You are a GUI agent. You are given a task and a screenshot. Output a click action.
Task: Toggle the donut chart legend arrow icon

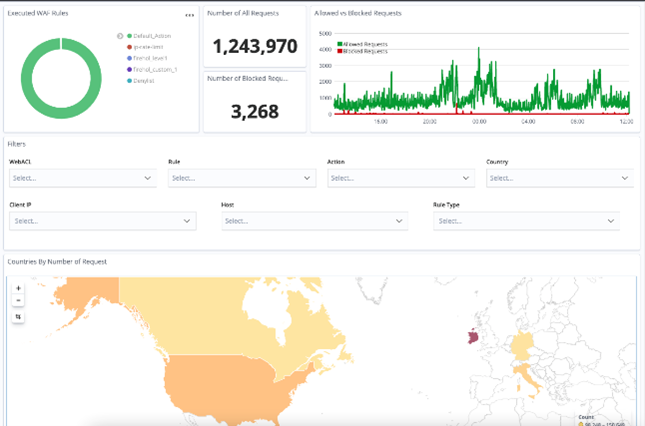coord(120,36)
